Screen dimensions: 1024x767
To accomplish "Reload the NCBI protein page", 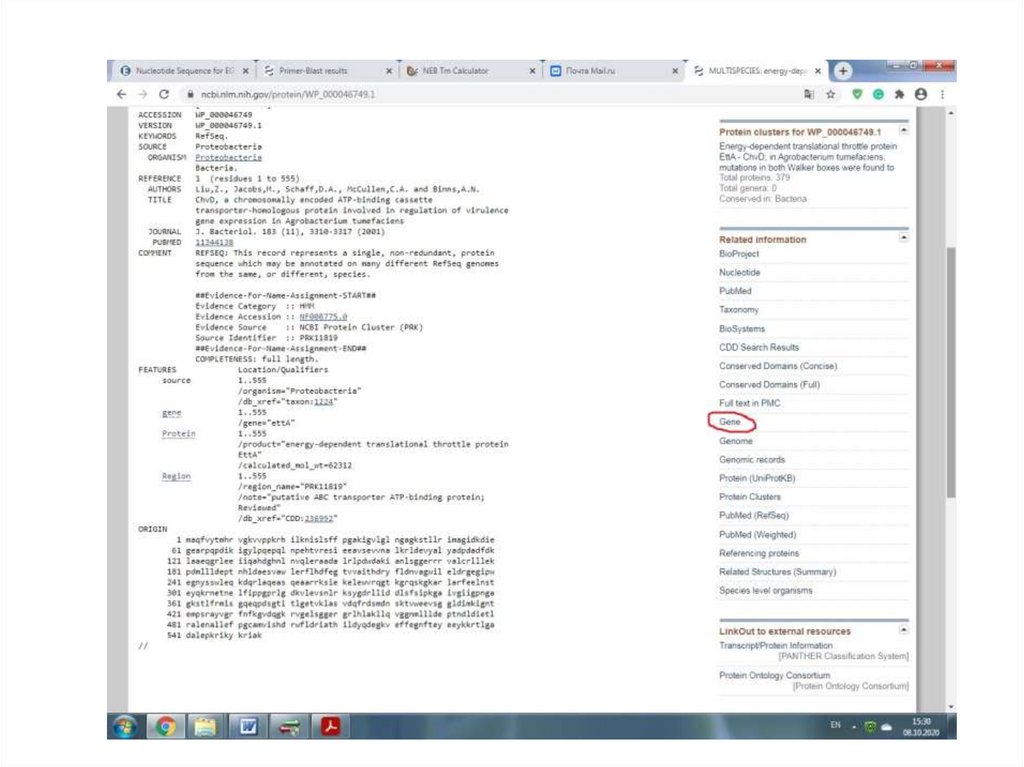I will [164, 94].
